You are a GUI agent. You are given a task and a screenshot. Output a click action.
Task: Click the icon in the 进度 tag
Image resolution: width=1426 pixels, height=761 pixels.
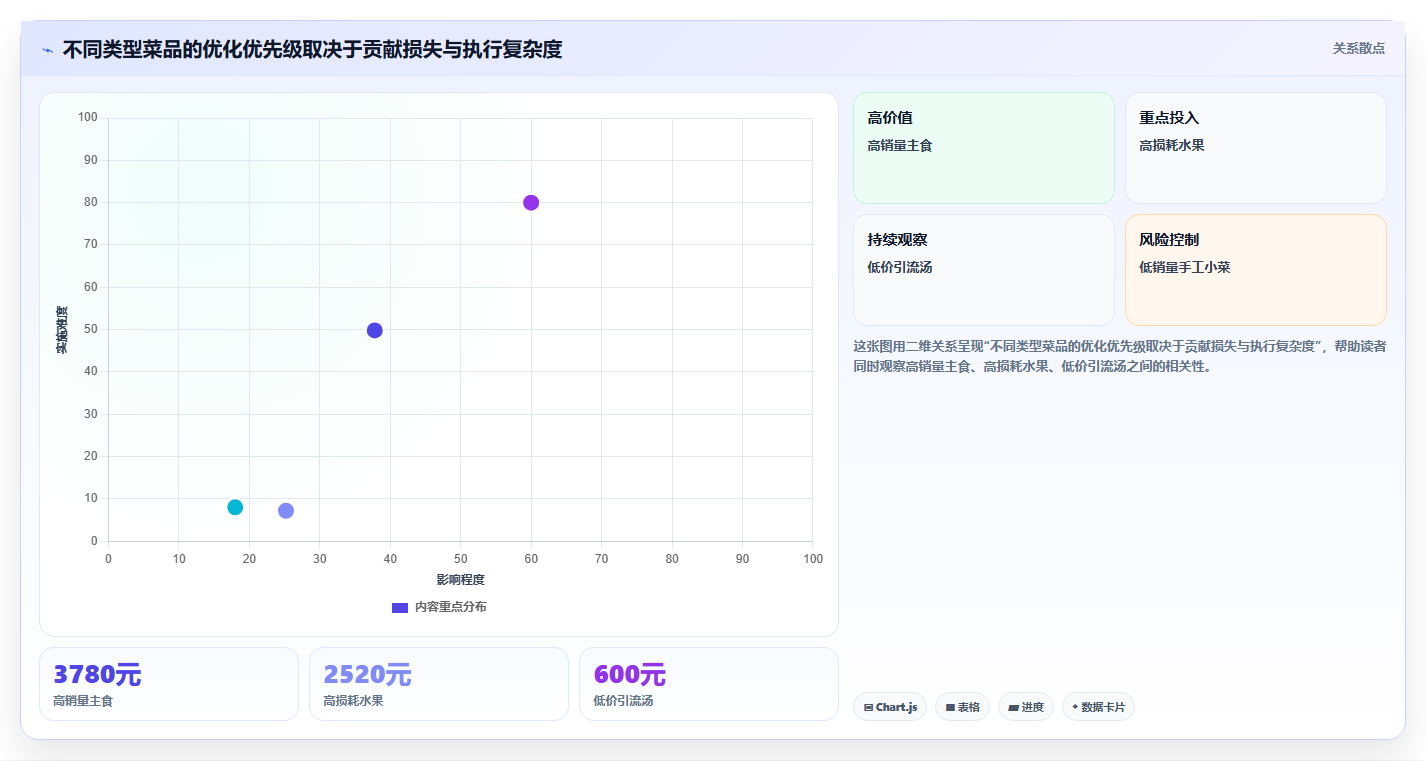coord(1013,708)
